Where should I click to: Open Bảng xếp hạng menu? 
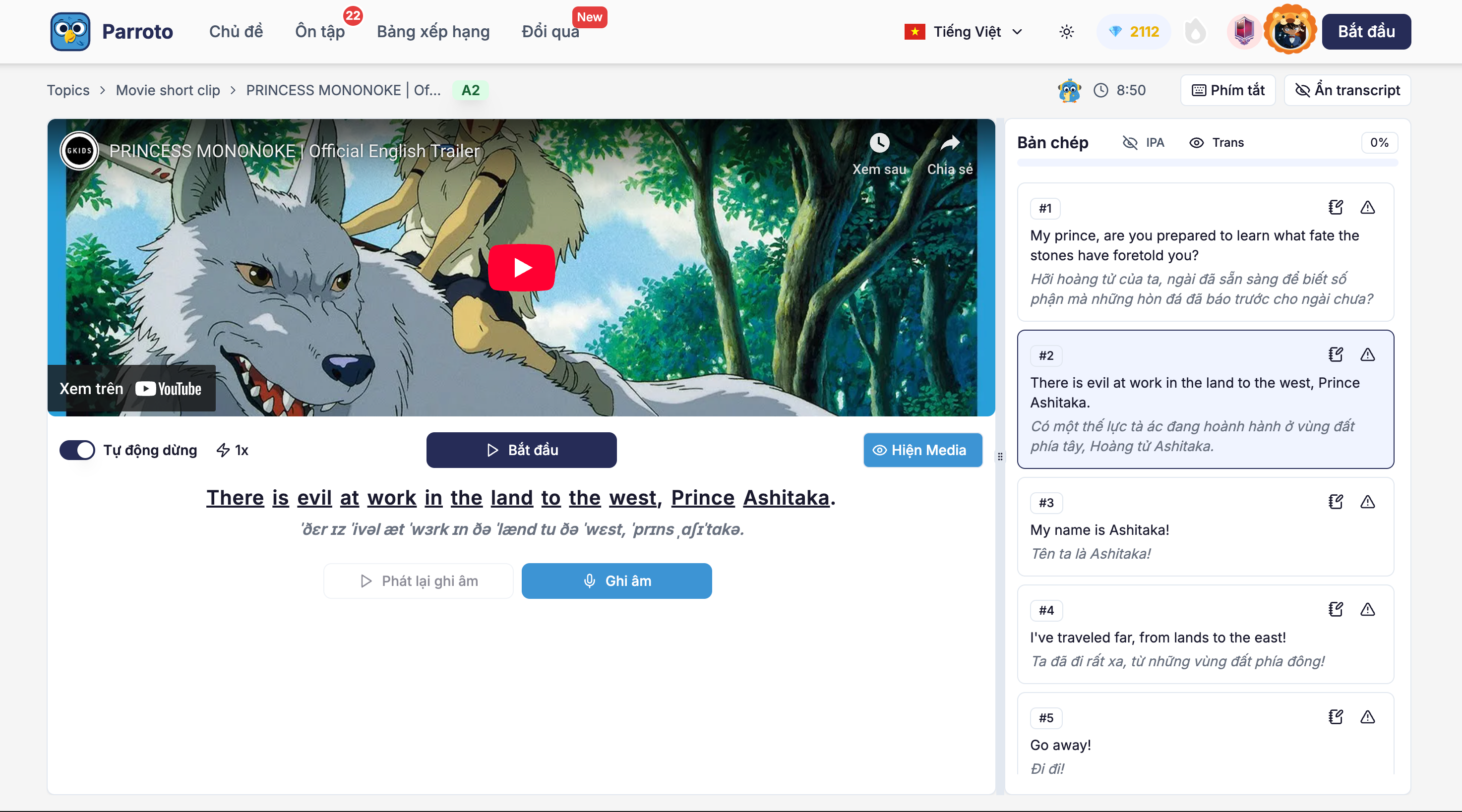pos(433,32)
